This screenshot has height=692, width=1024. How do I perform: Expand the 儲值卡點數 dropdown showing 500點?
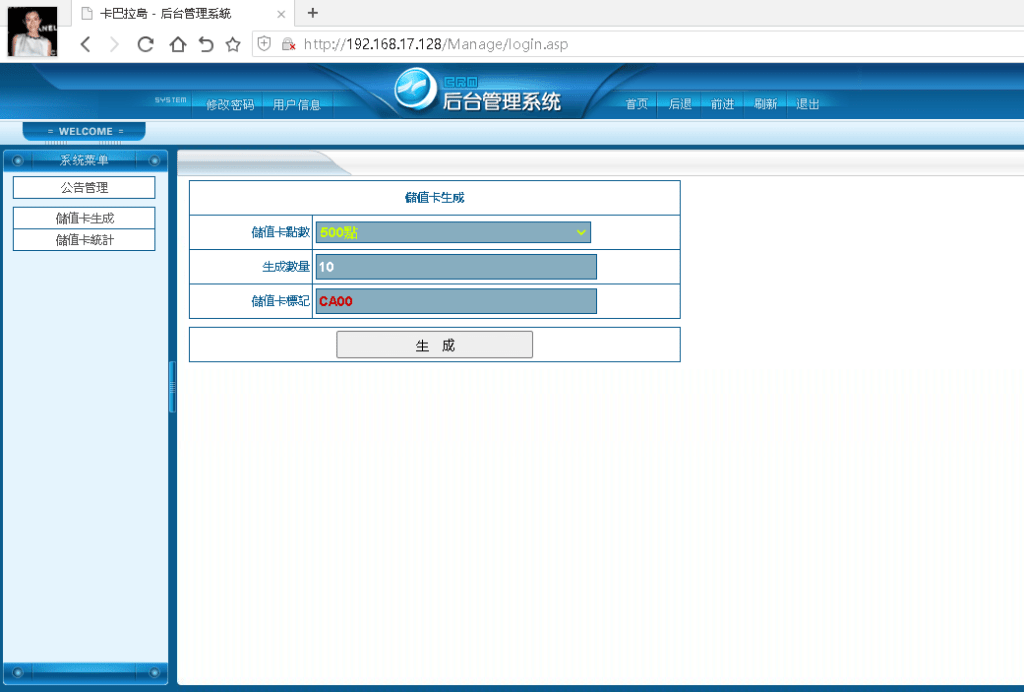453,232
